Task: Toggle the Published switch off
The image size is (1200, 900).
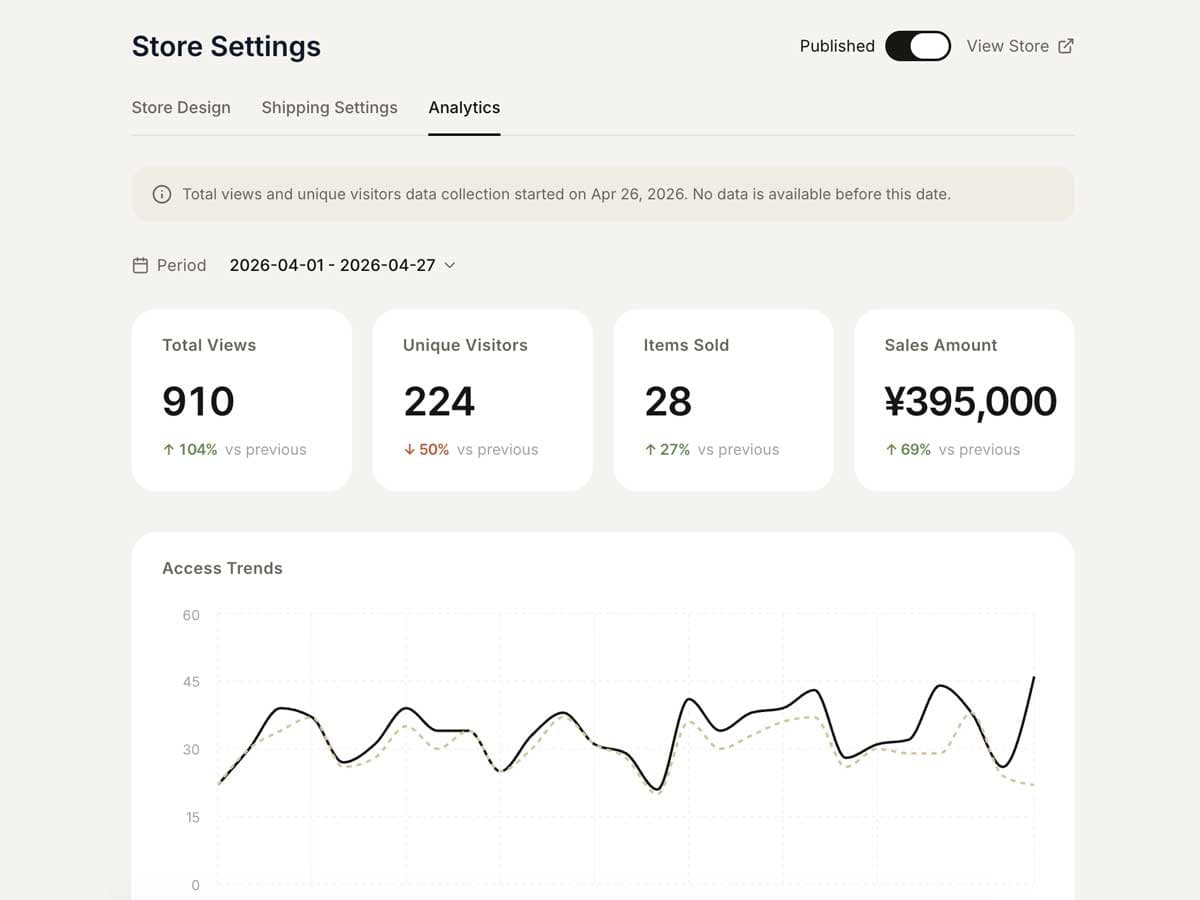Action: pyautogui.click(x=918, y=46)
